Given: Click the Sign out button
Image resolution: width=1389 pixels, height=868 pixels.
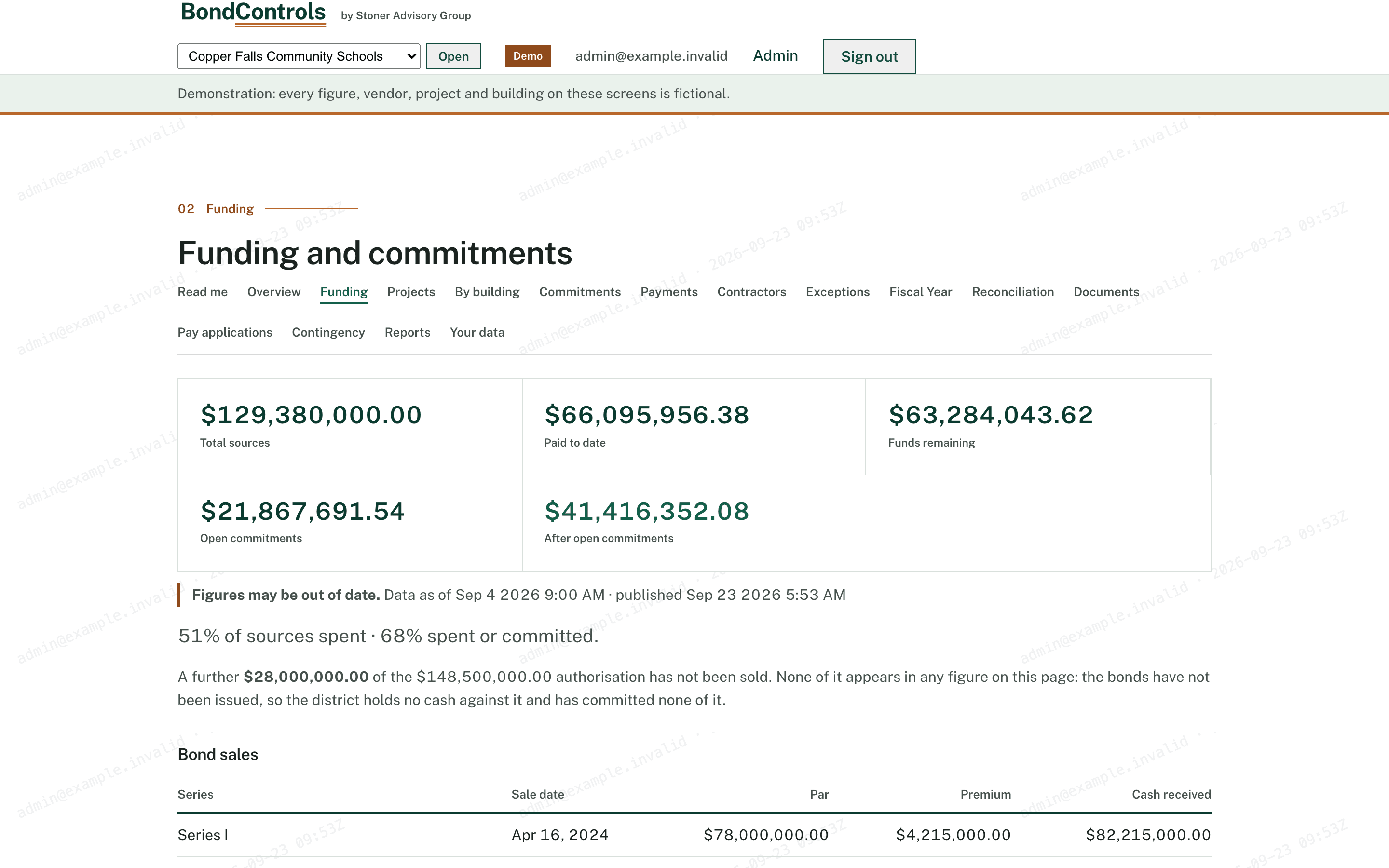Looking at the screenshot, I should 869,56.
